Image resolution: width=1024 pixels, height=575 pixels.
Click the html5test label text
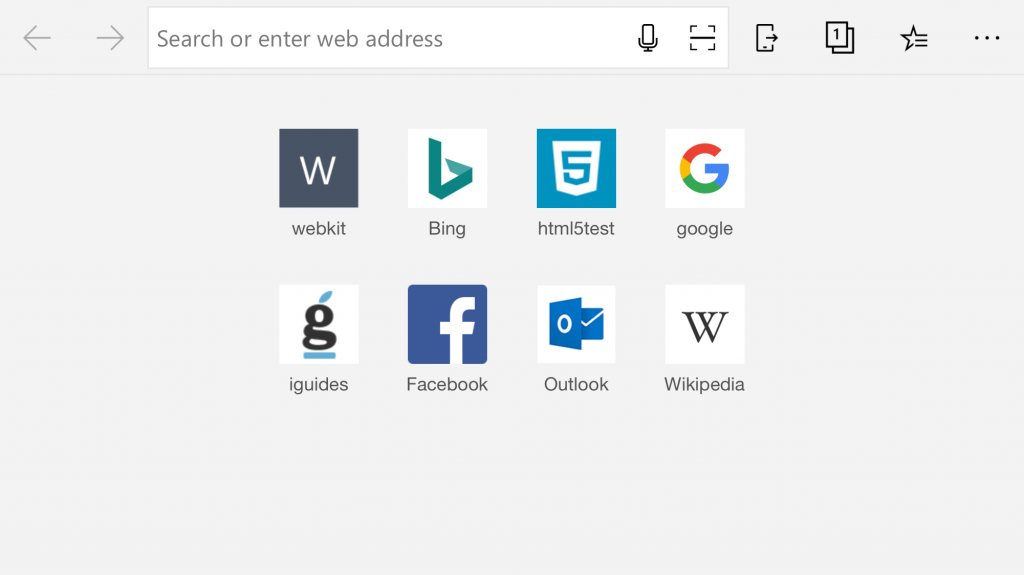(576, 229)
